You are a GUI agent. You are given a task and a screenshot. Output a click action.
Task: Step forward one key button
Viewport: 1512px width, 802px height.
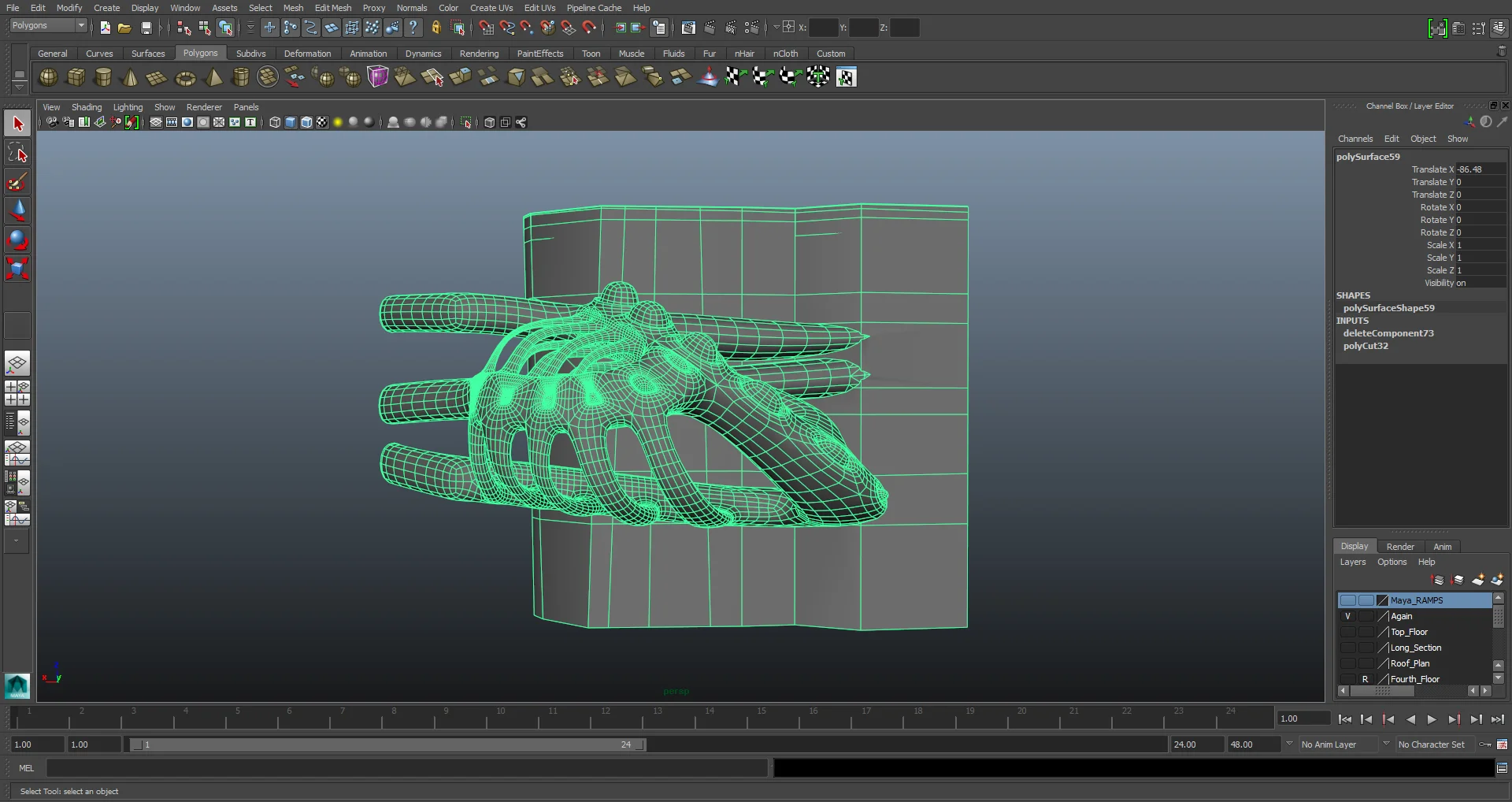1454,718
